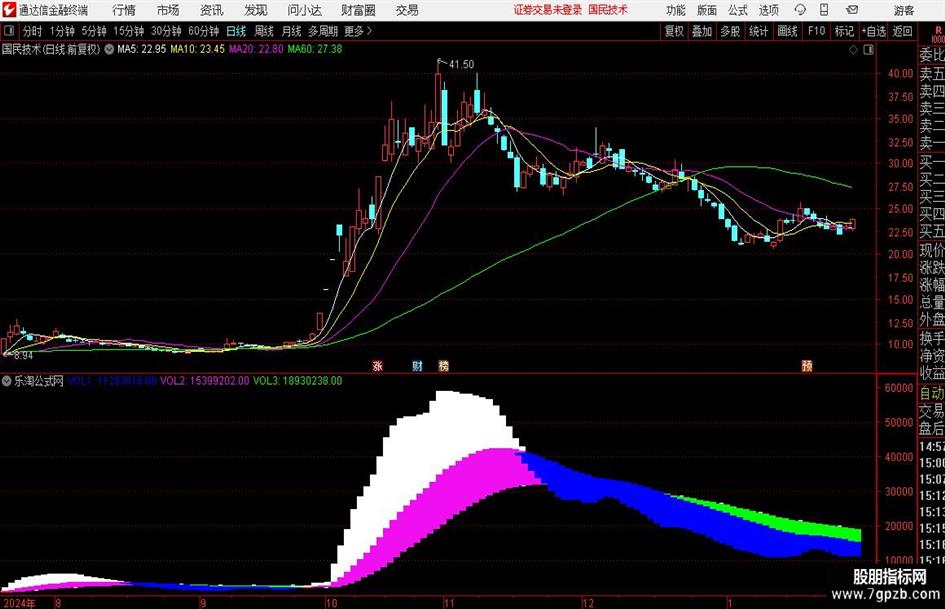Open F10 company info
Image resolution: width=945 pixels, height=609 pixels.
click(x=816, y=31)
